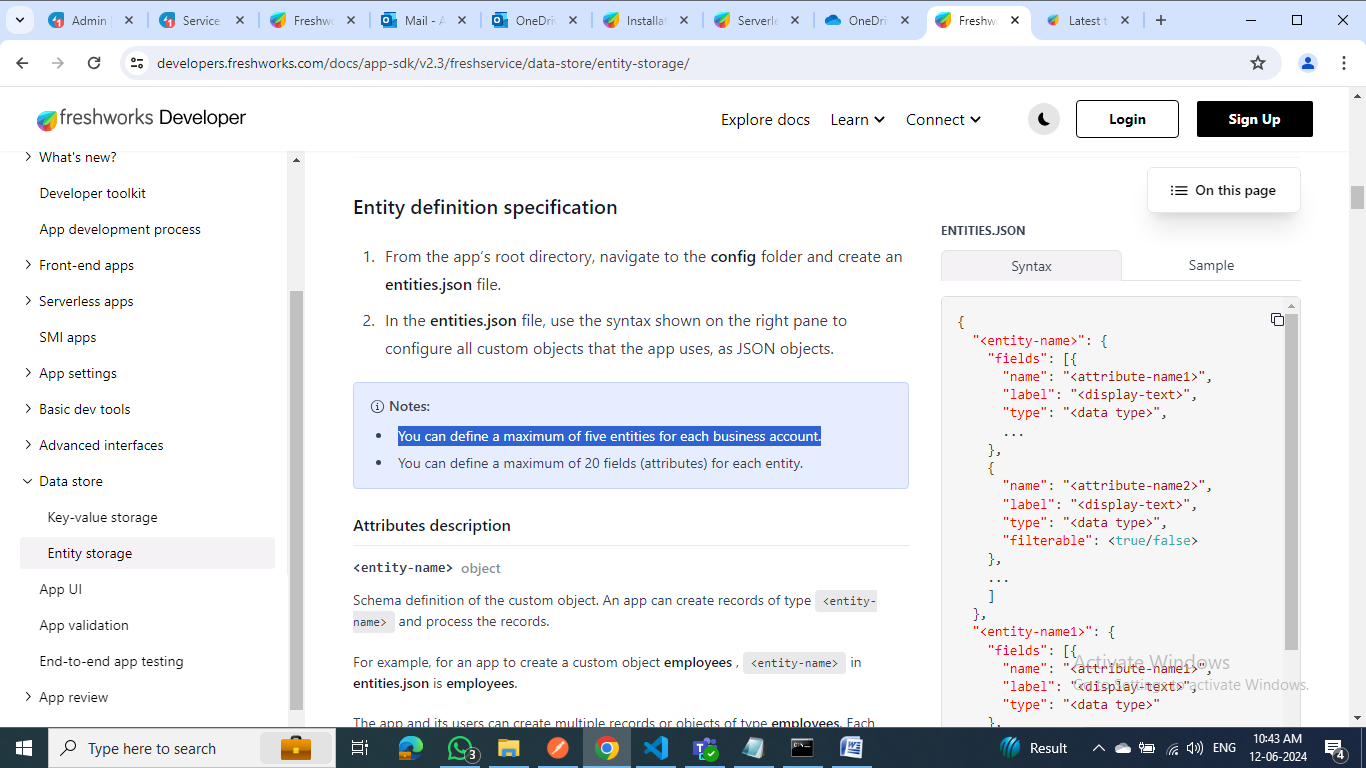Viewport: 1366px width, 768px height.
Task: Open a new browser tab
Action: [1161, 20]
